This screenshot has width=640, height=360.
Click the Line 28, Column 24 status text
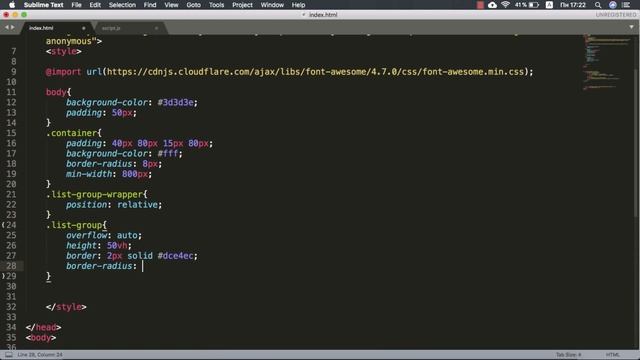tap(40, 355)
